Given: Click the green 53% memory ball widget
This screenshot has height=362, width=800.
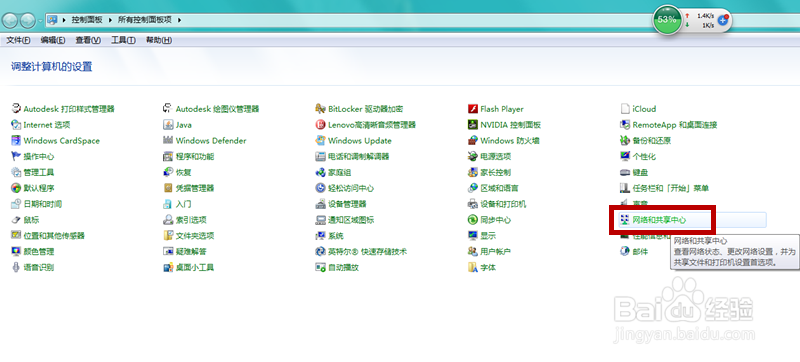Looking at the screenshot, I should [x=667, y=20].
